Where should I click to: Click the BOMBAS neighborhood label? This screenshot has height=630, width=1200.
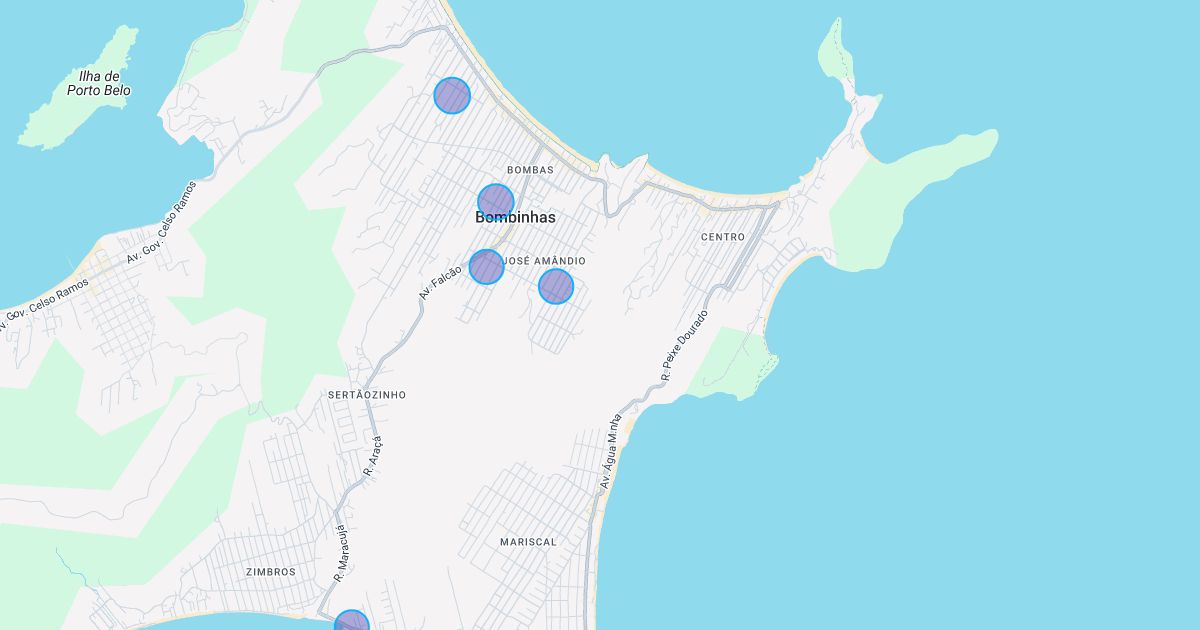530,170
